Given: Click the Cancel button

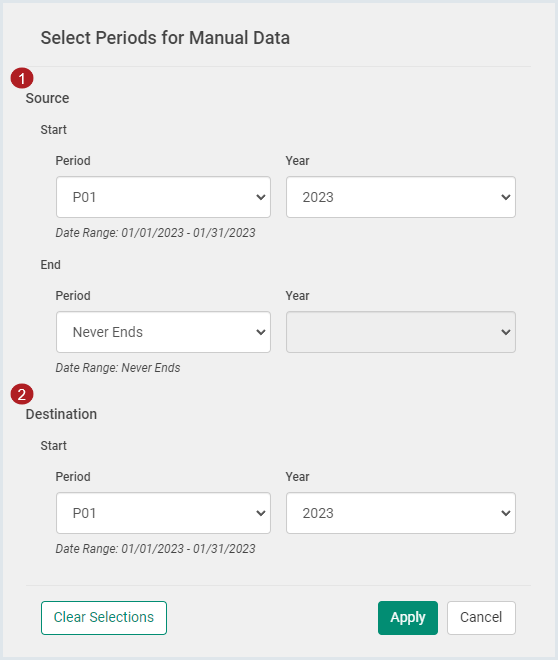Looking at the screenshot, I should pos(481,617).
